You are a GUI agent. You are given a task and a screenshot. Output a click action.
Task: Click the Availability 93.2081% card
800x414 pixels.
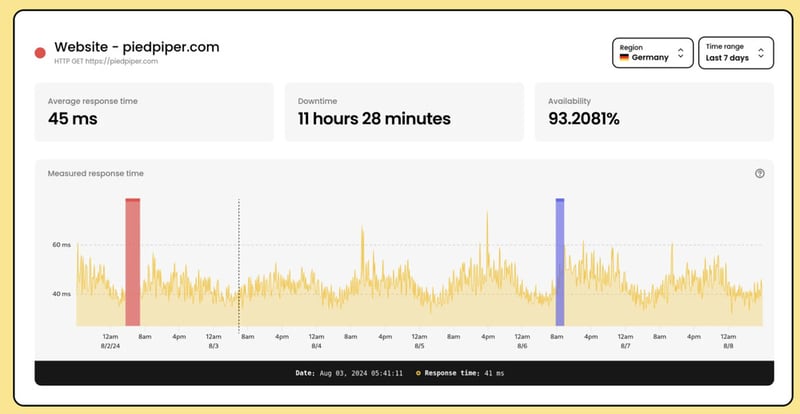[x=654, y=111]
